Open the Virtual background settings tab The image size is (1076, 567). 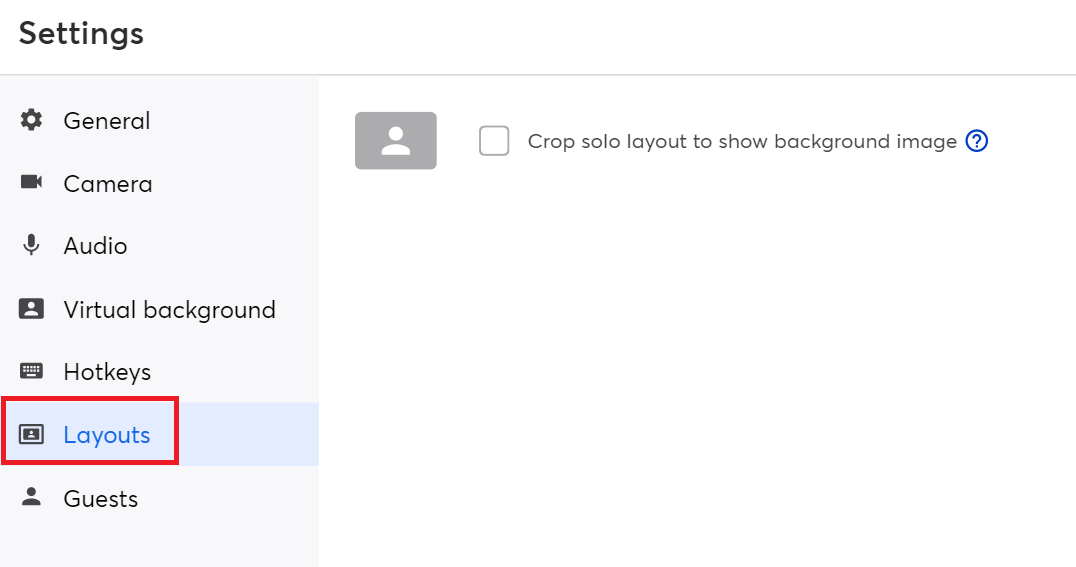point(169,310)
